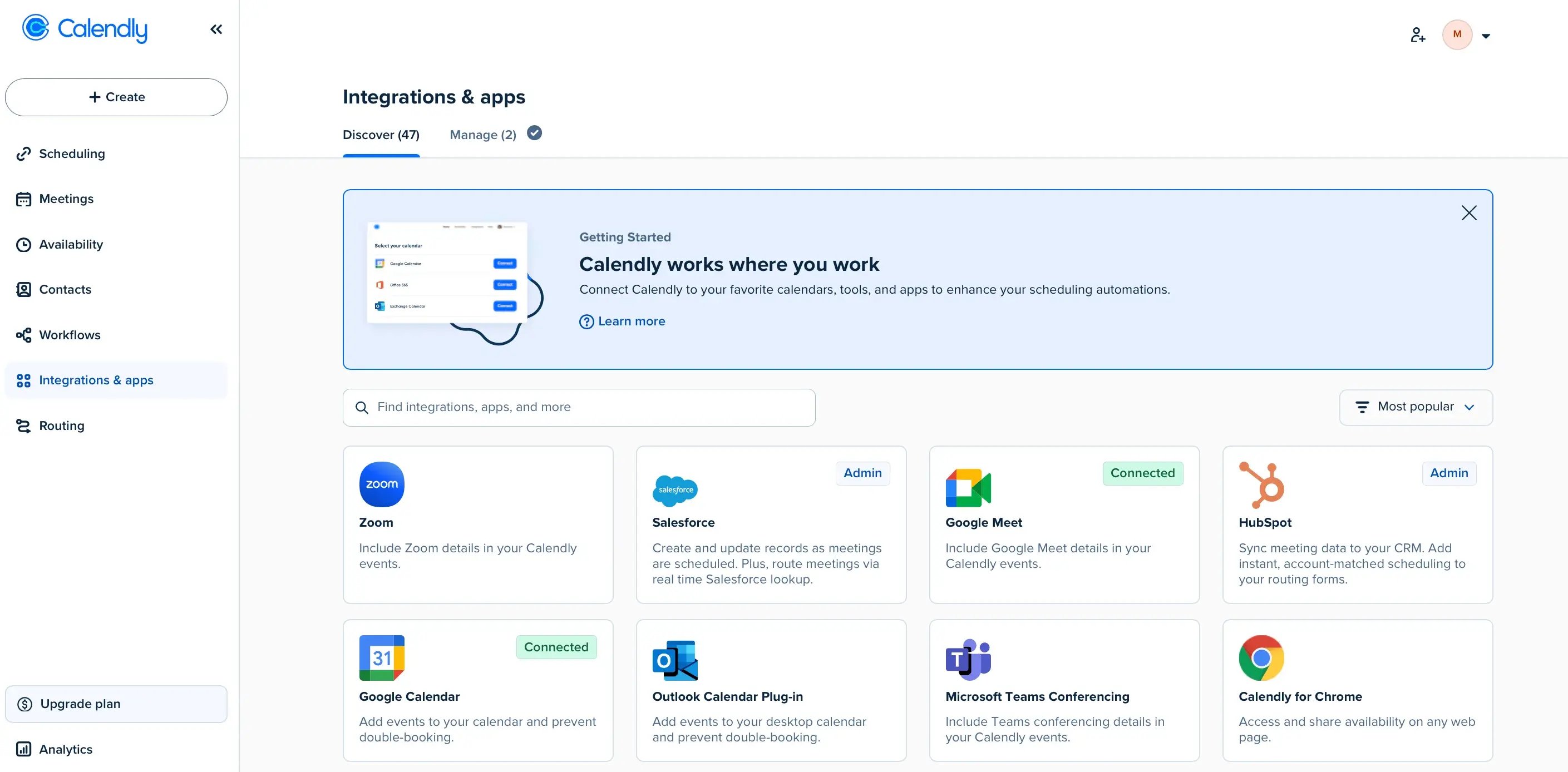Image resolution: width=1568 pixels, height=772 pixels.
Task: Click the Chrome browser icon
Action: click(x=1261, y=658)
